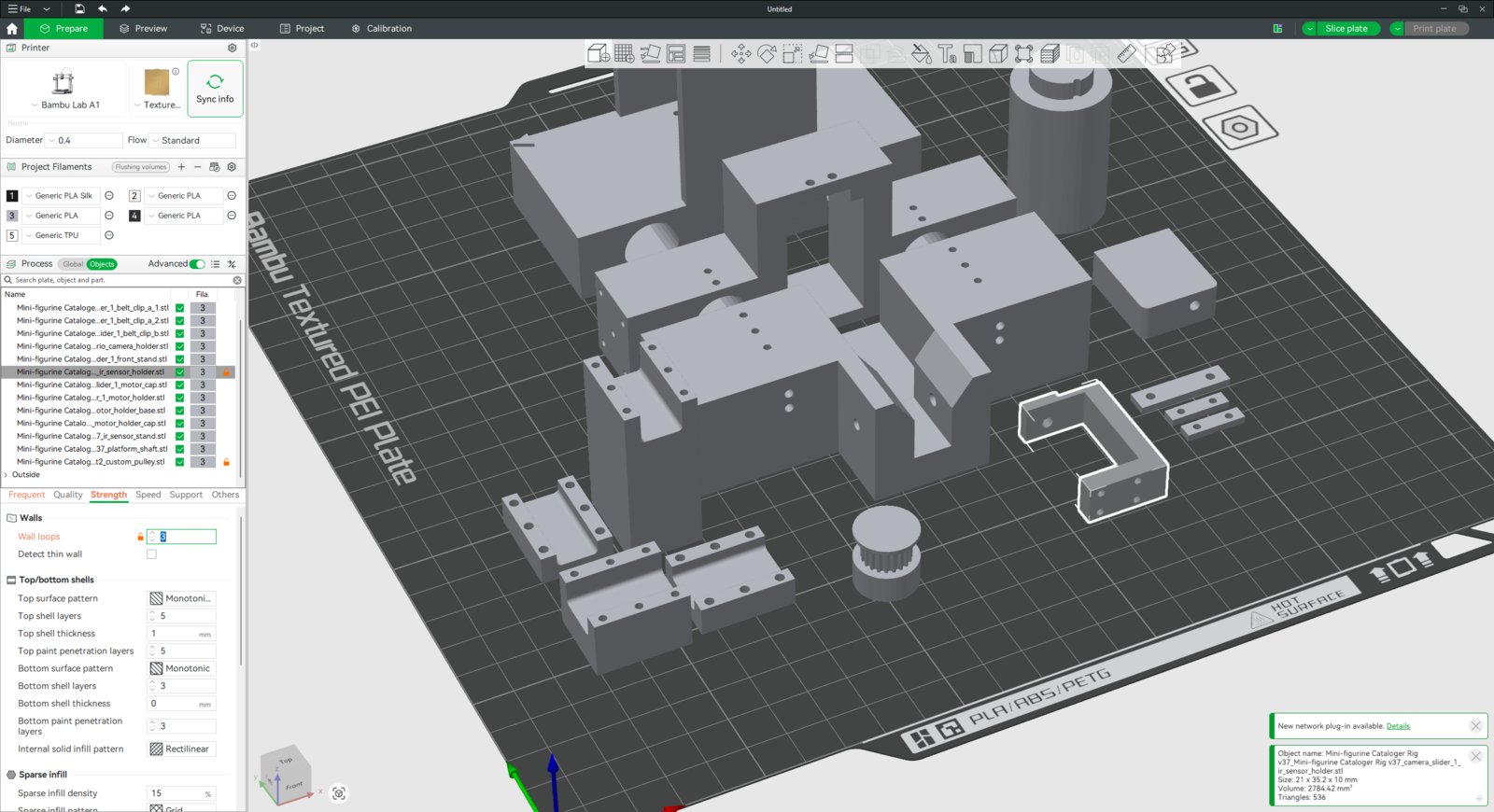This screenshot has width=1494, height=812.
Task: Select the Cut tool
Action: [844, 53]
